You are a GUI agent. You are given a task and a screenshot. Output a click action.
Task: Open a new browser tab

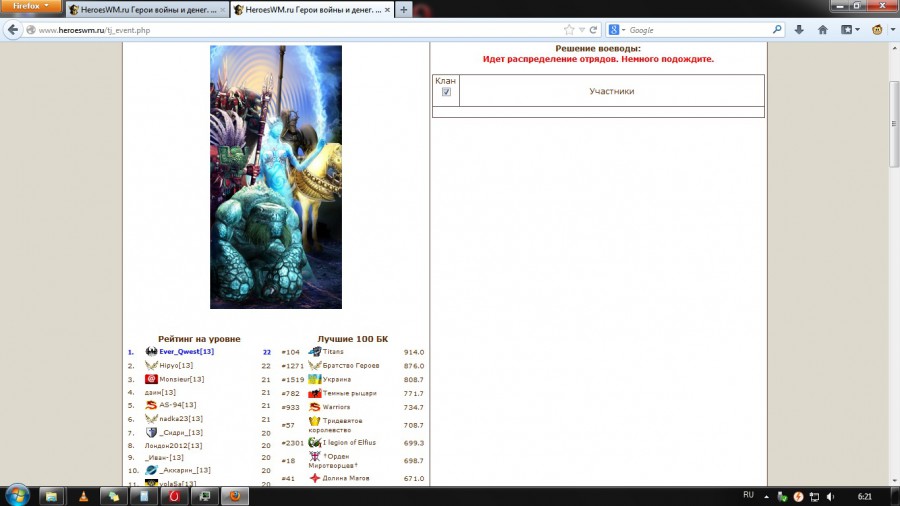404,10
